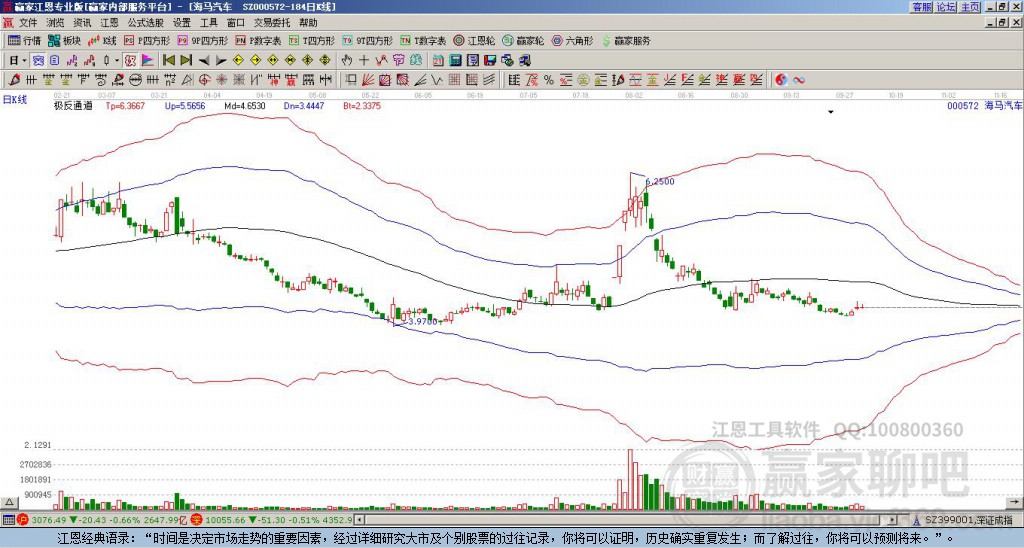Click the right-arrow button beside volume pane
1024x548 pixels.
(x=1016, y=502)
